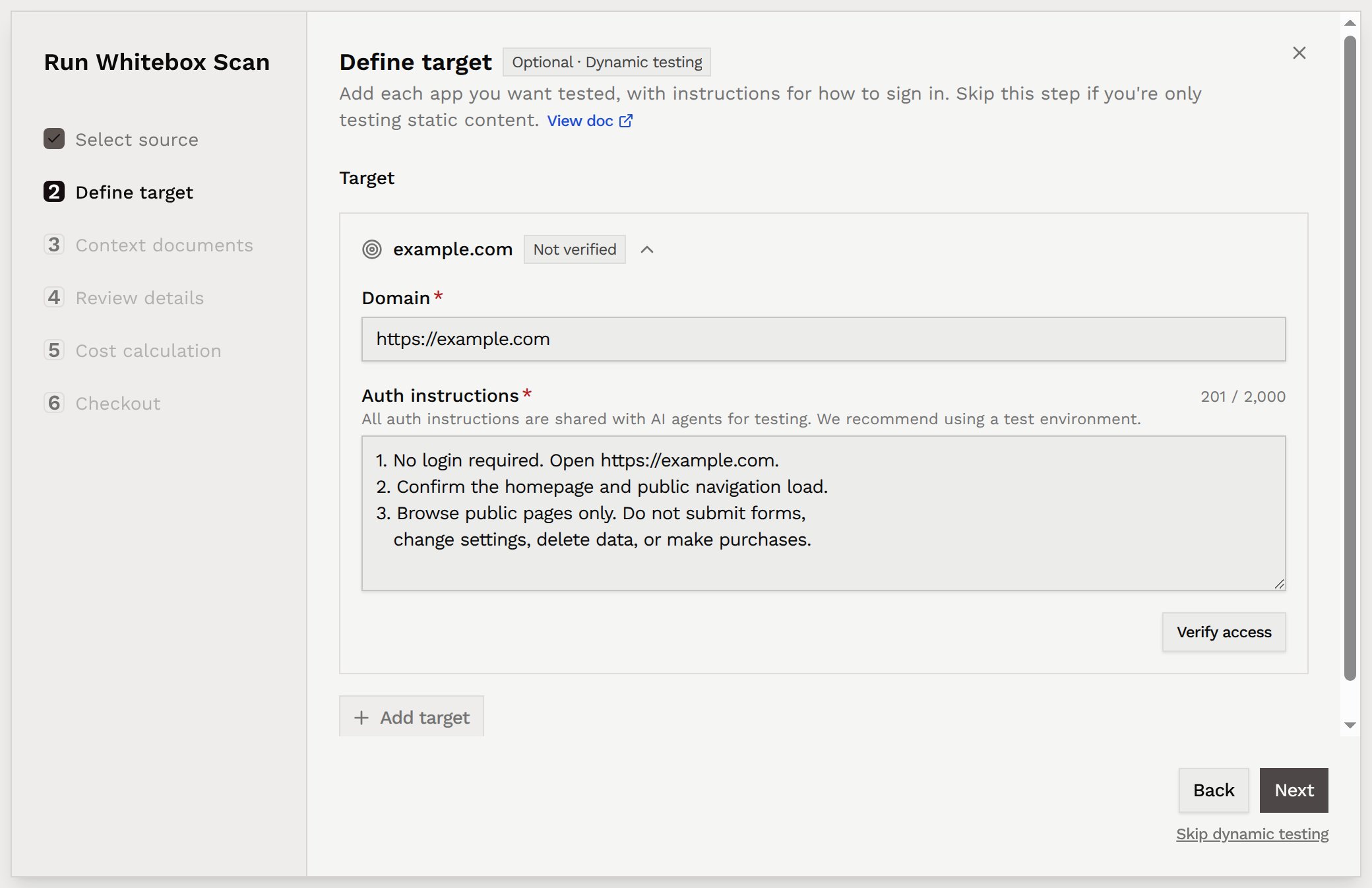This screenshot has height=888, width=1372.
Task: Click the 201 / 2,000 character counter
Action: tap(1243, 396)
